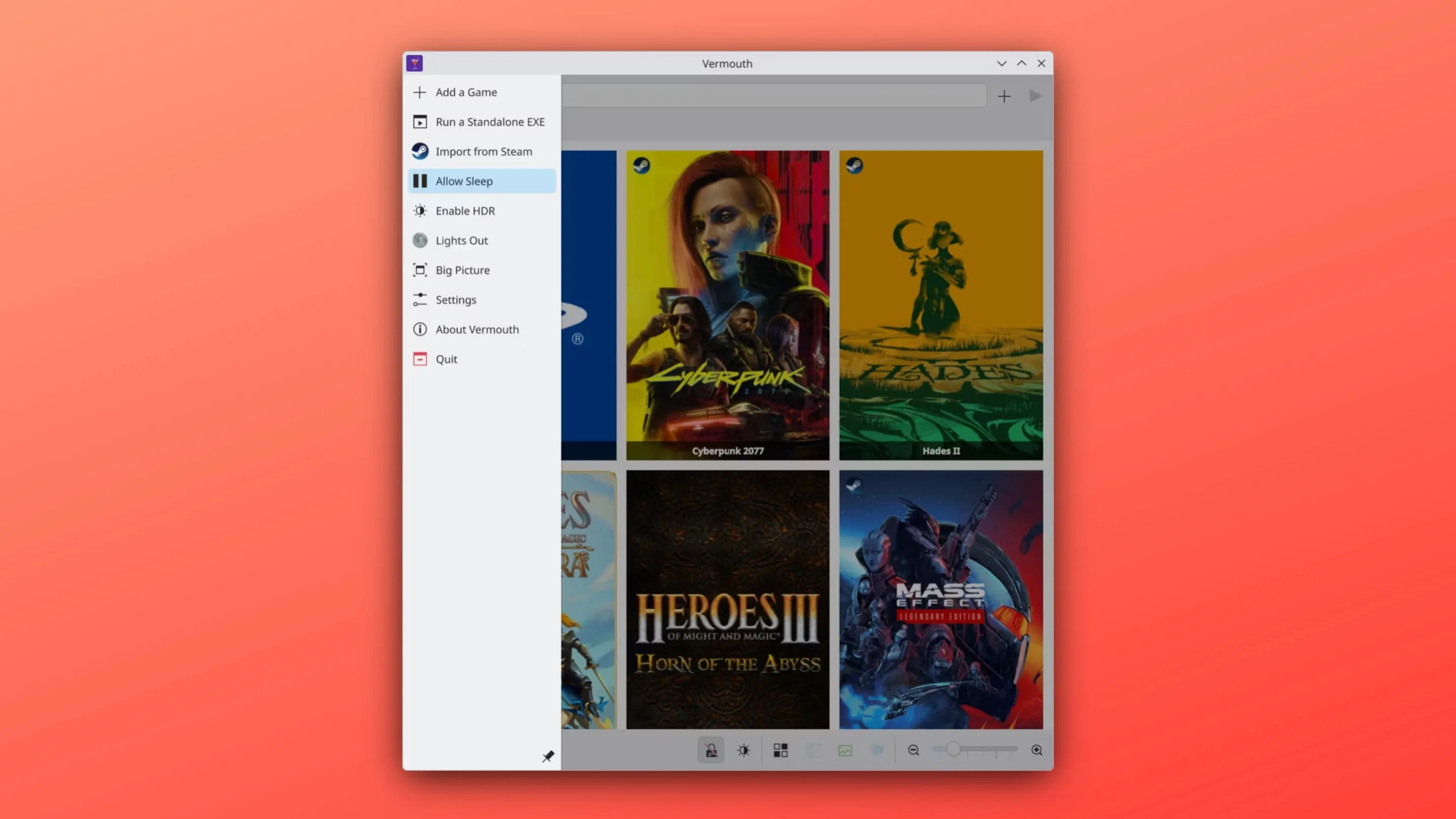1456x819 pixels.
Task: Minimize the Vermouth window
Action: click(1002, 63)
